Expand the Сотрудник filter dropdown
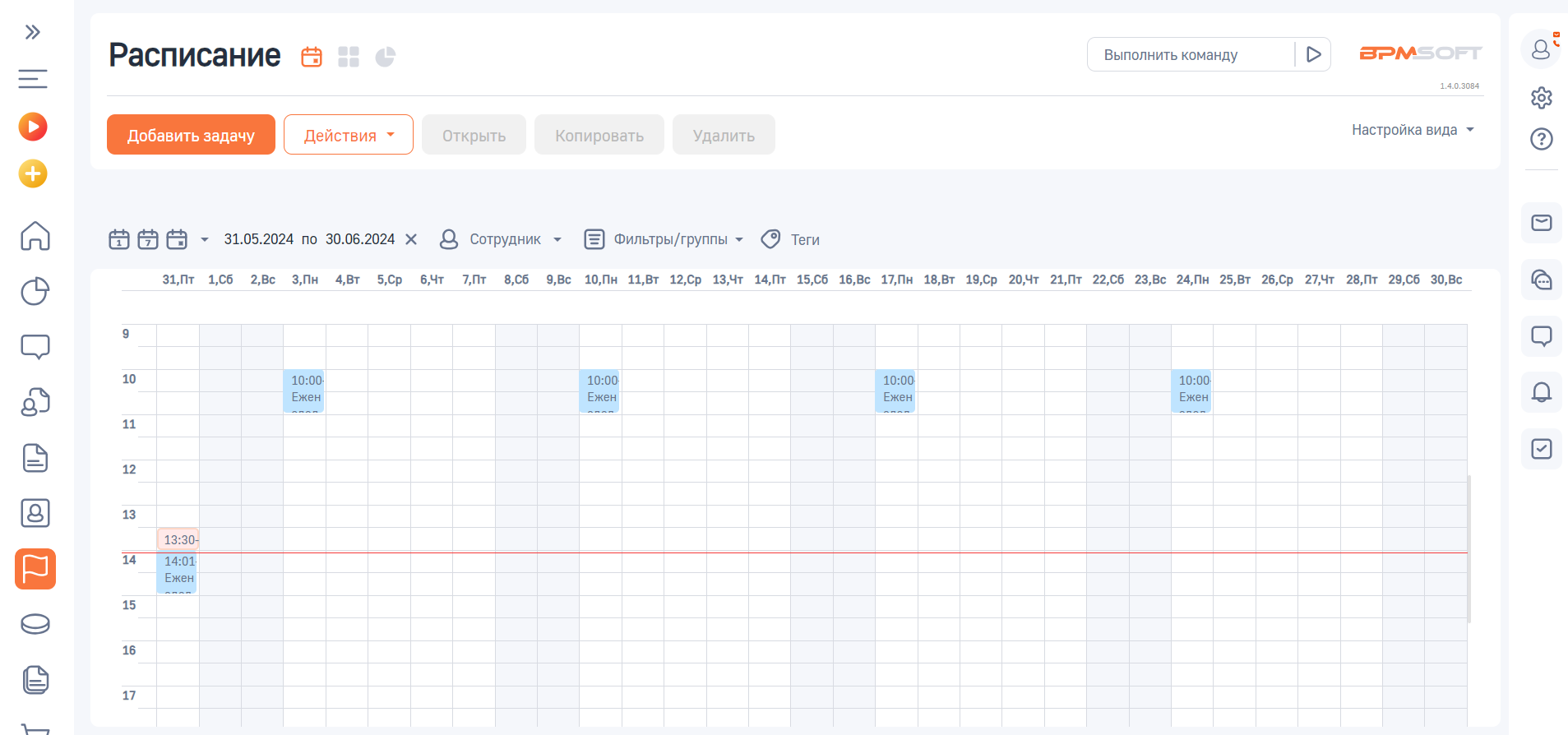This screenshot has height=735, width=1568. click(x=502, y=239)
